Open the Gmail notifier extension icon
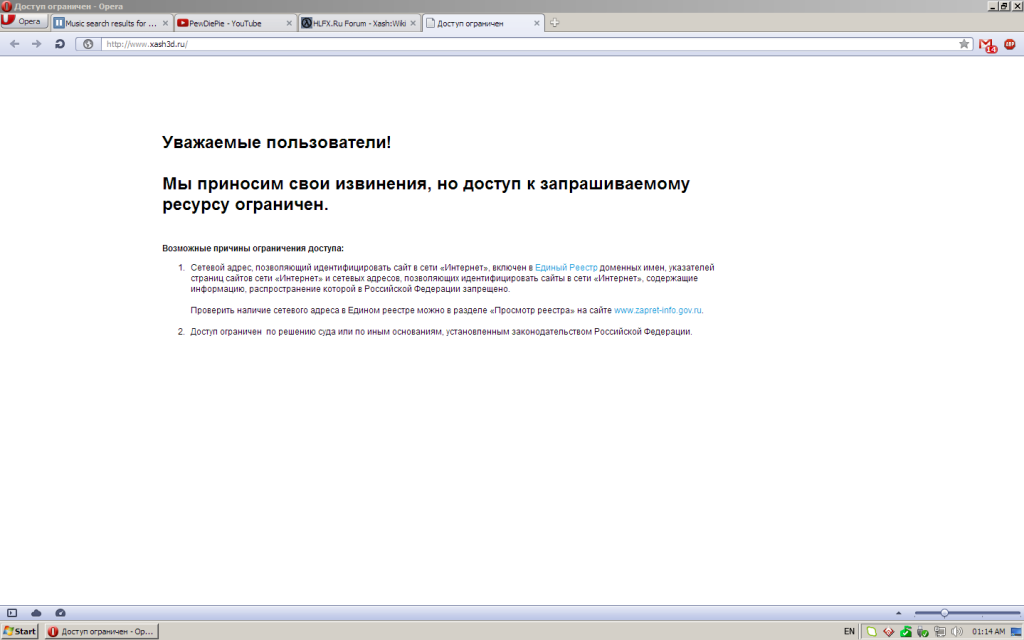Viewport: 1024px width, 640px height. tap(987, 44)
